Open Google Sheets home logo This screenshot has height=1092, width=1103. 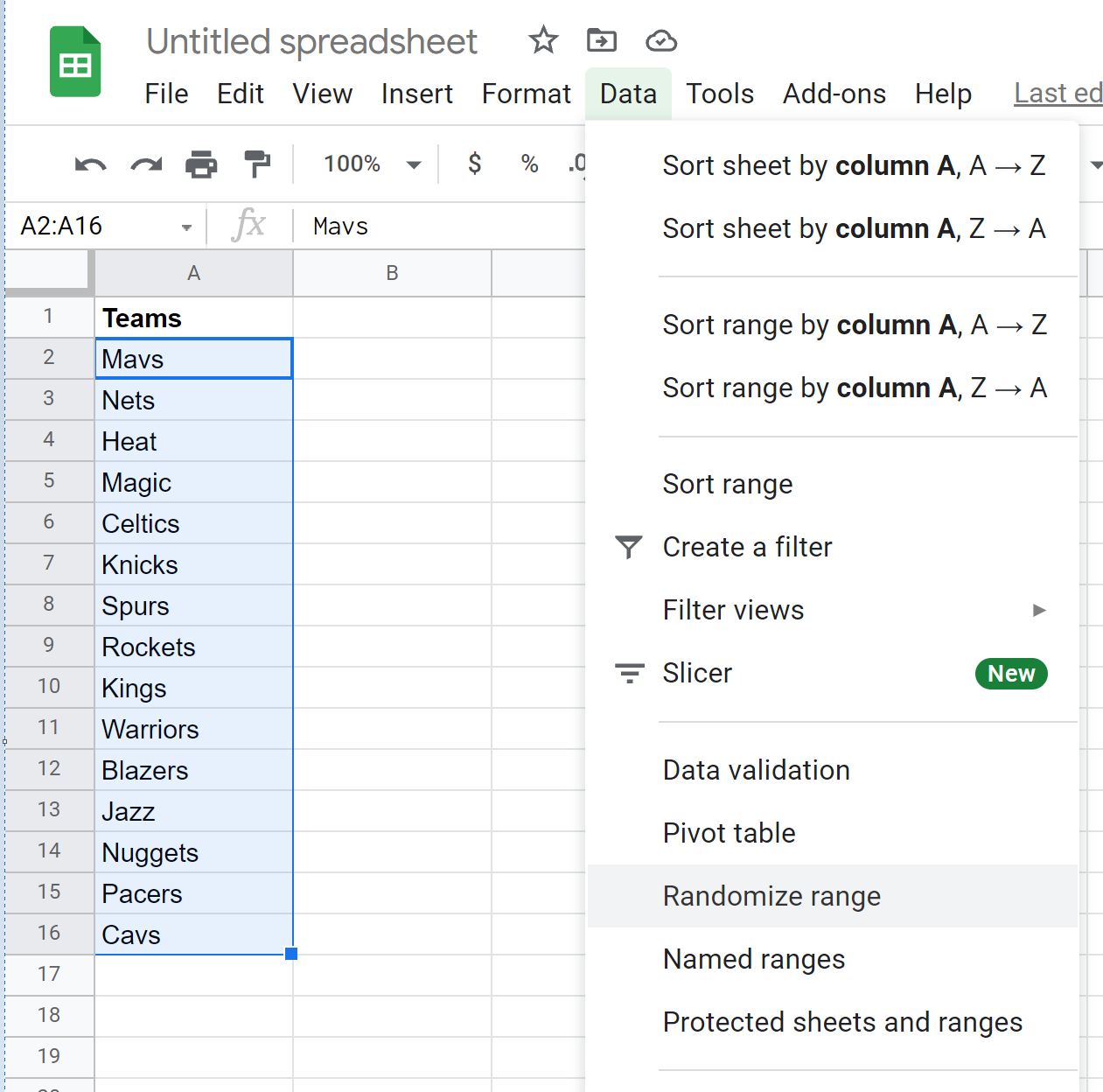pyautogui.click(x=75, y=62)
